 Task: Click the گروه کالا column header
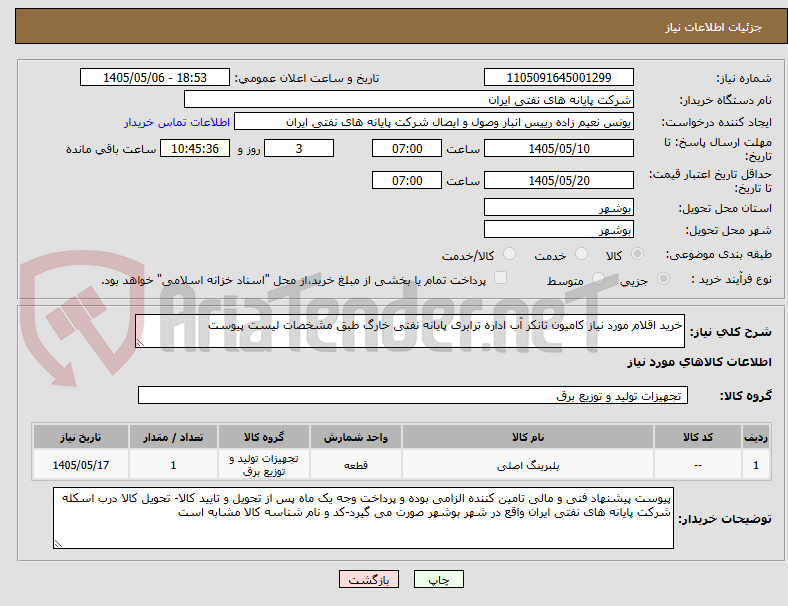tap(264, 437)
